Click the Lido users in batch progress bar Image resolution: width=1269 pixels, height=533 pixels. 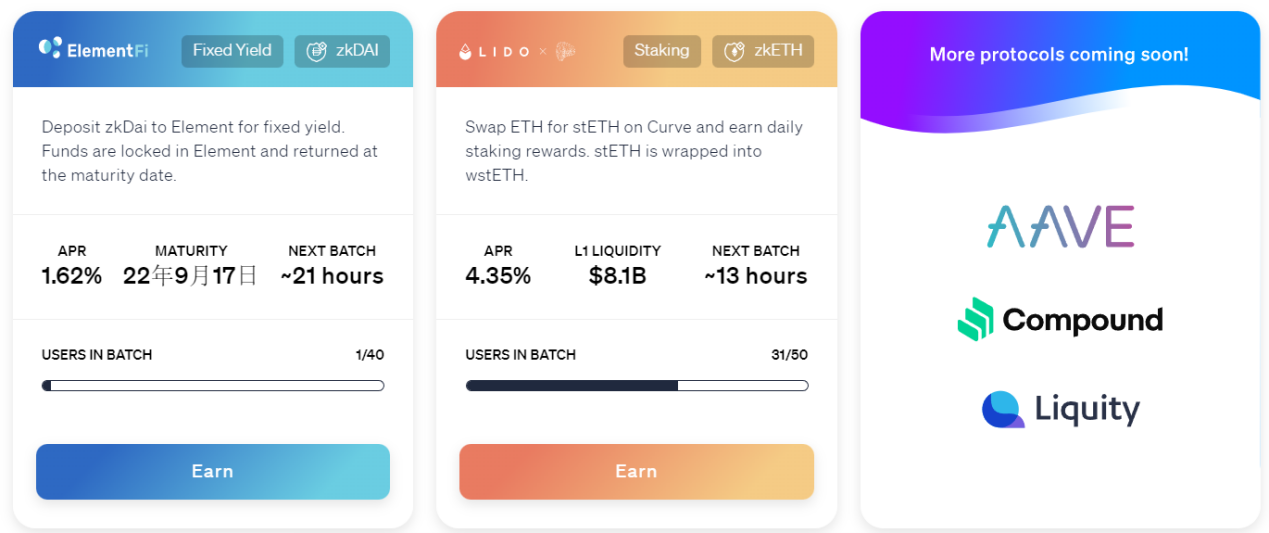click(636, 386)
